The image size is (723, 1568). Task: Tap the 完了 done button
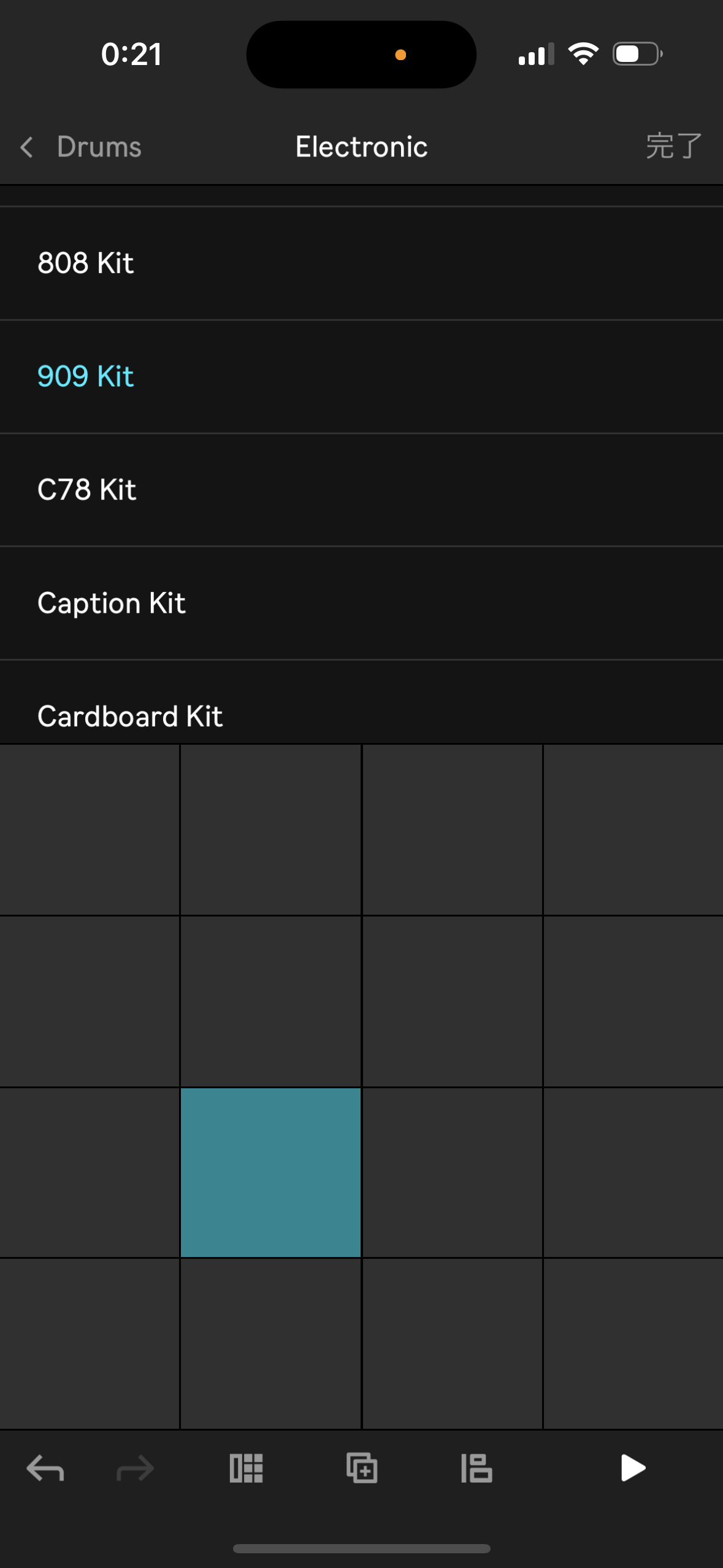coord(673,147)
